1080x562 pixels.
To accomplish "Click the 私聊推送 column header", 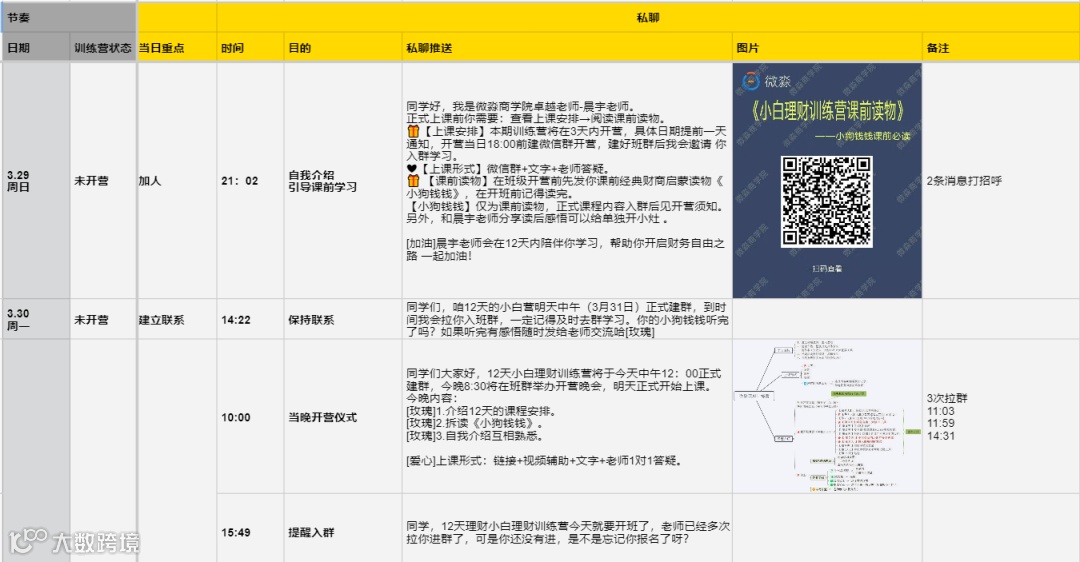I will 567,48.
